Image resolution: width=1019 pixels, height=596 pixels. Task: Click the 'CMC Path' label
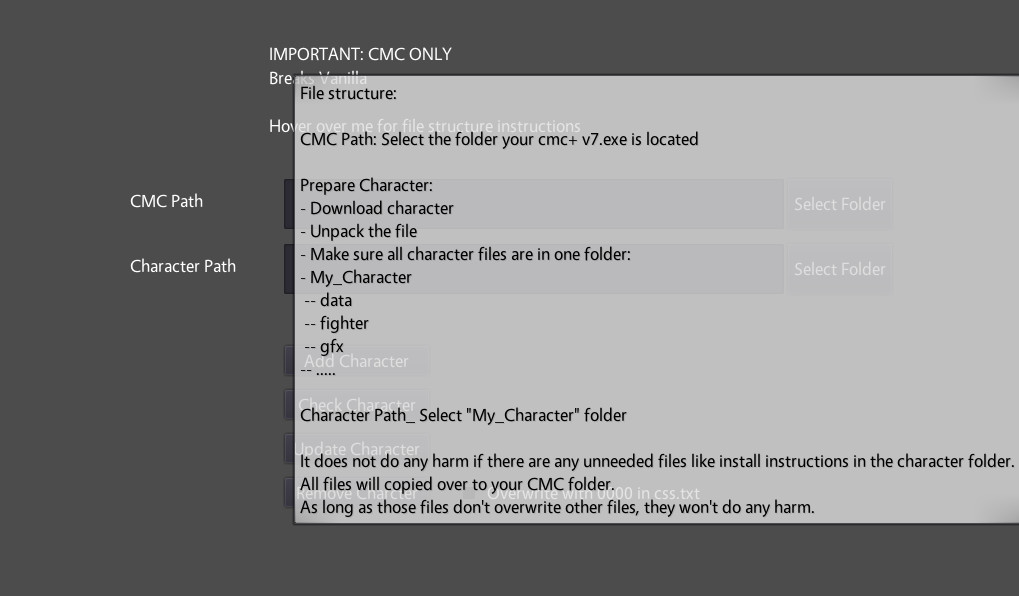[166, 201]
